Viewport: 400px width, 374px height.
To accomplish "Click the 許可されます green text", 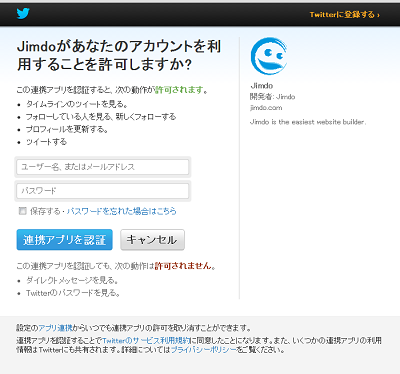I will click(x=179, y=90).
